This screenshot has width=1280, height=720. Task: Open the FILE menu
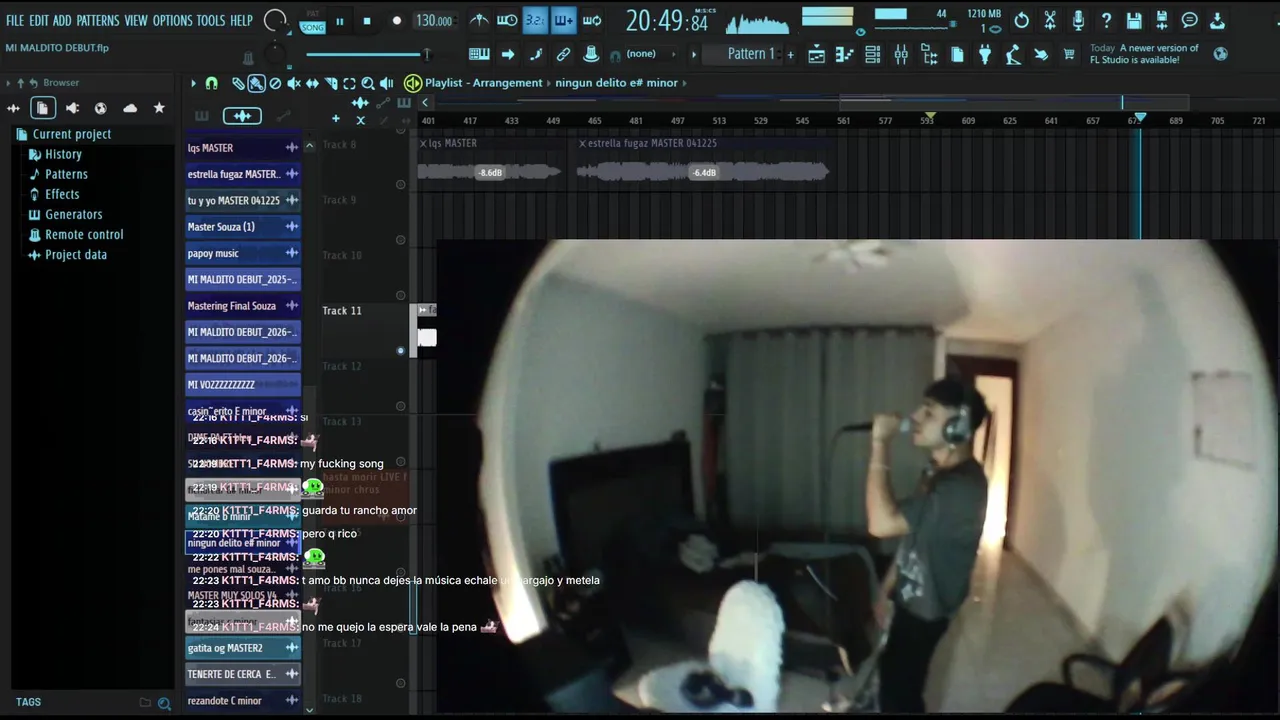(14, 20)
